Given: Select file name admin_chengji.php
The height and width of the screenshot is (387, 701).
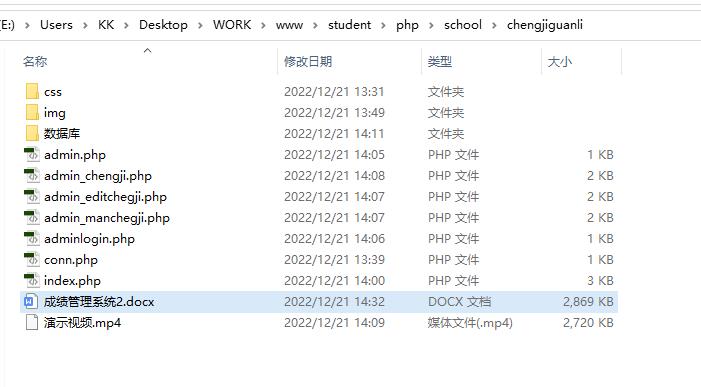Looking at the screenshot, I should [x=98, y=176].
